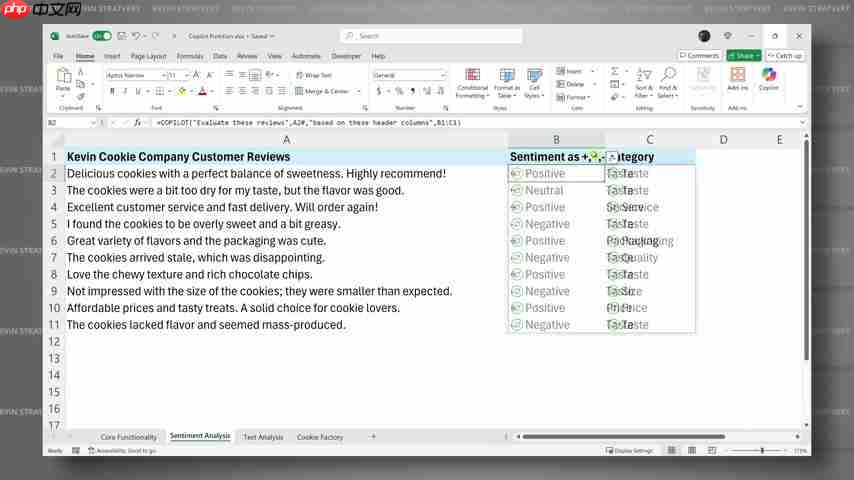Decrease font size button

click(x=210, y=75)
